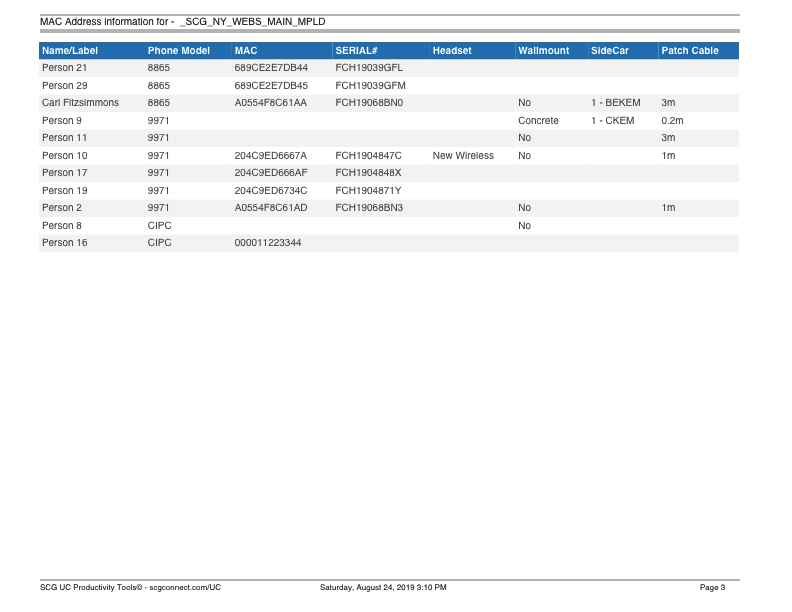The height and width of the screenshot is (612, 792).
Task: Click MAC address 000011223344 for Person 16
Action: tap(268, 243)
